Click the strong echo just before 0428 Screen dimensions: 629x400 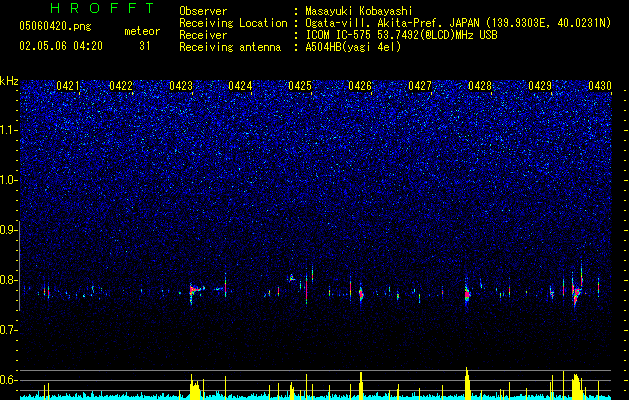pos(467,293)
